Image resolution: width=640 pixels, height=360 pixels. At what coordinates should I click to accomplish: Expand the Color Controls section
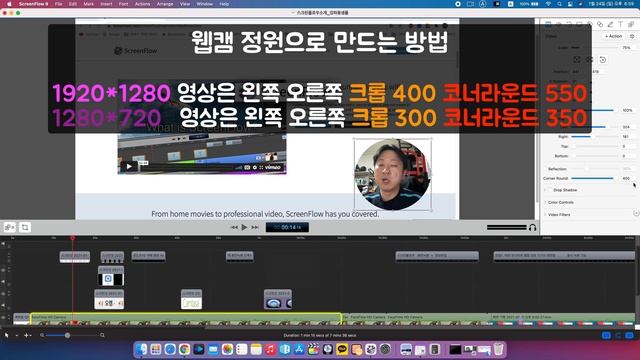click(545, 202)
